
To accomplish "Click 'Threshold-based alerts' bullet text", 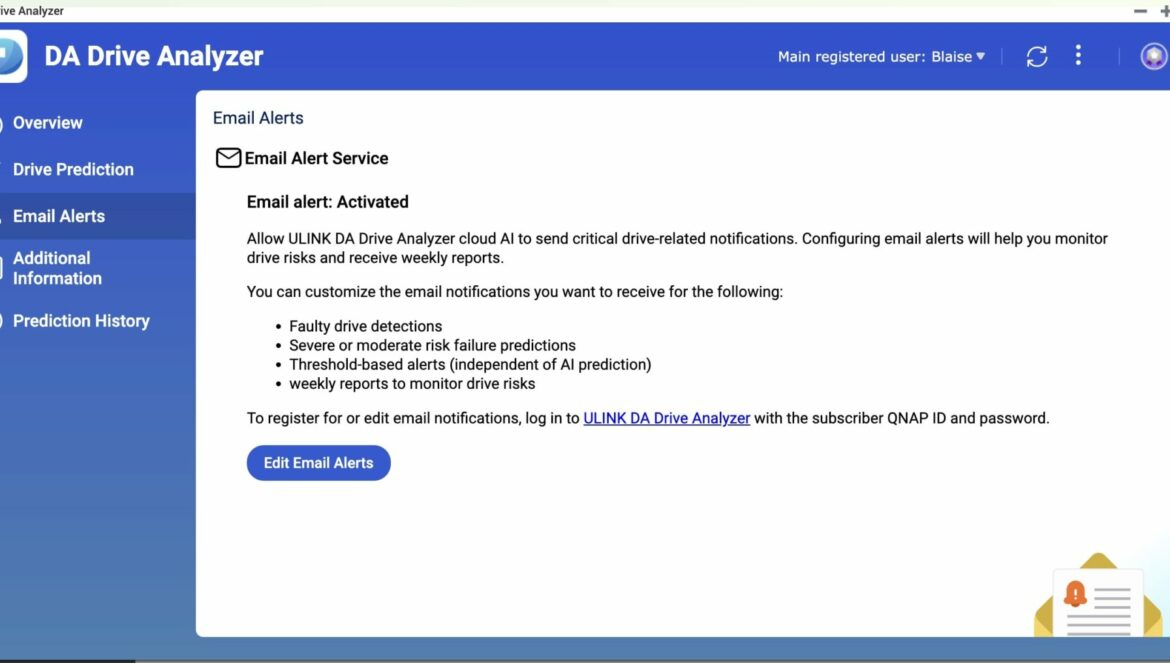I will [x=470, y=365].
